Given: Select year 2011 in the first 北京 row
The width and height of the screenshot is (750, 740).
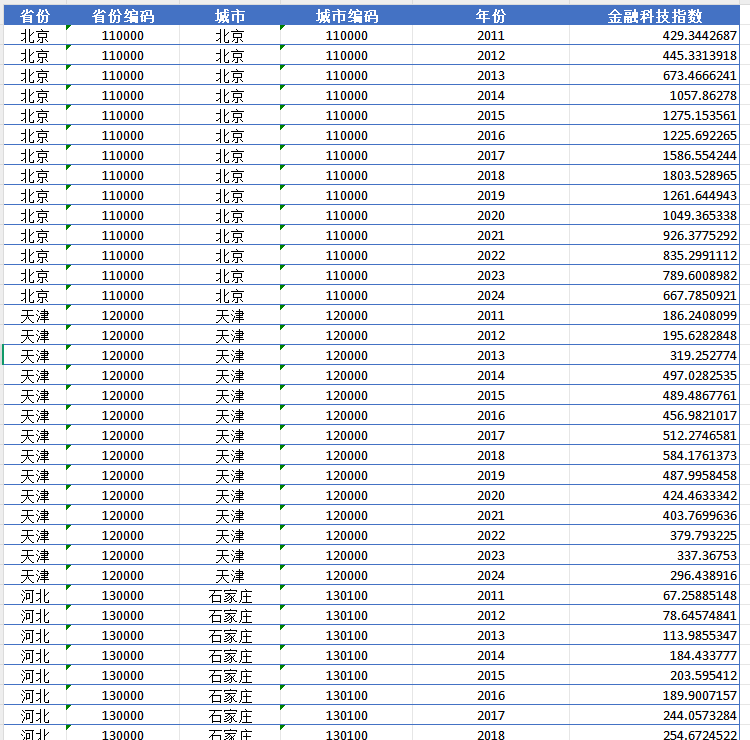Looking at the screenshot, I should coord(491,35).
